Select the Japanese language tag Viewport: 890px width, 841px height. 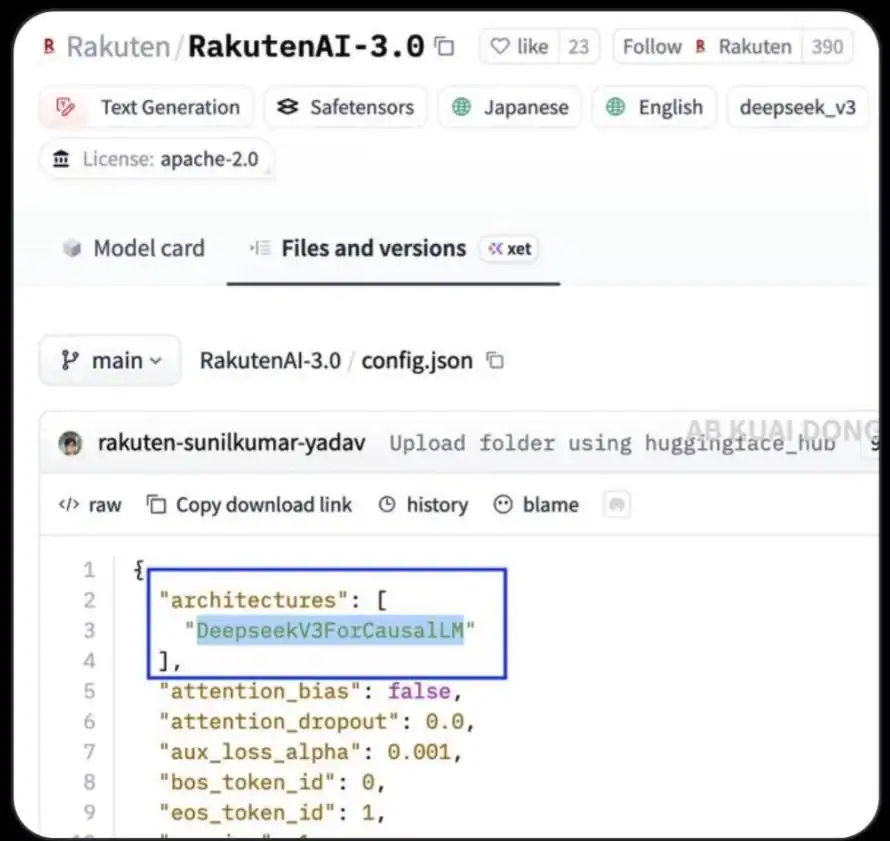pos(510,108)
